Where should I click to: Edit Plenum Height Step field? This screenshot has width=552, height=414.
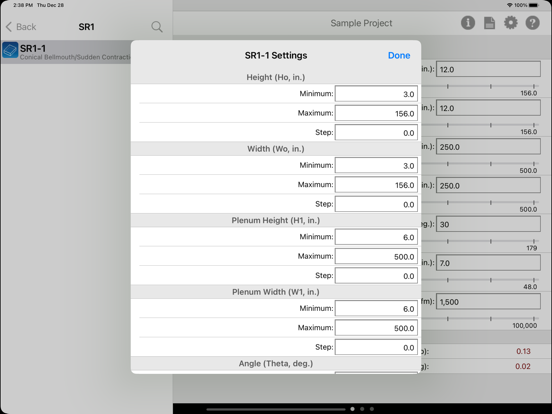[x=376, y=276]
